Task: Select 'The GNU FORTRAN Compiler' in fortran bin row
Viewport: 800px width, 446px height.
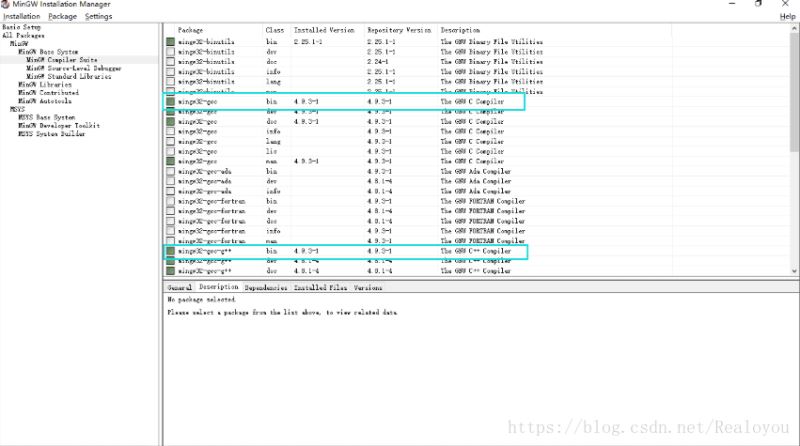Action: pyautogui.click(x=483, y=201)
